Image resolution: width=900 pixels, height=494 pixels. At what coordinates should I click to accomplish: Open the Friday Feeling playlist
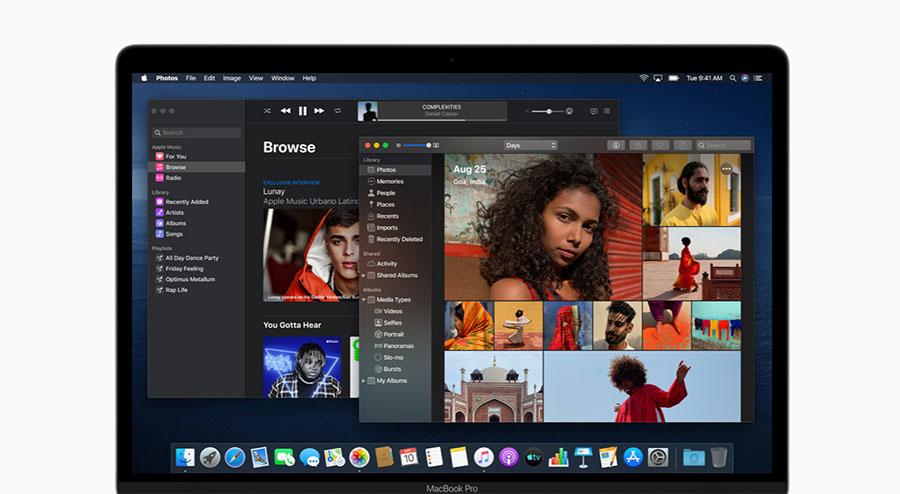click(196, 269)
